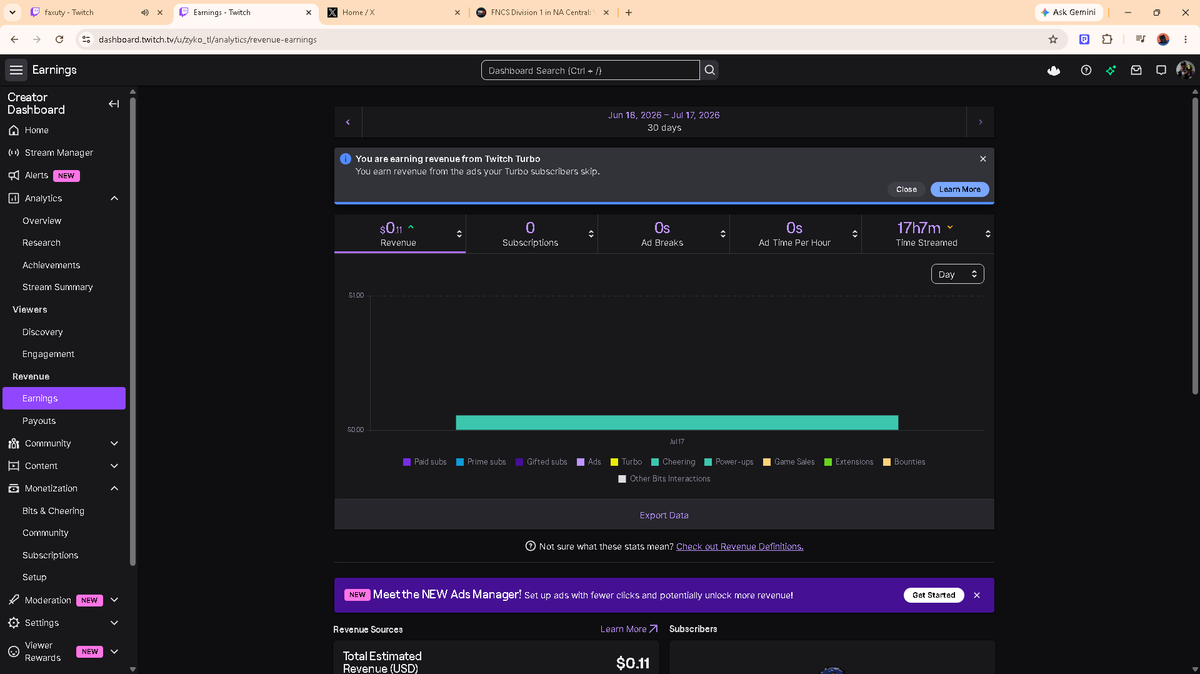Click the blue Learn More button in Turbo banner
Viewport: 1200px width, 674px height.
coord(960,189)
